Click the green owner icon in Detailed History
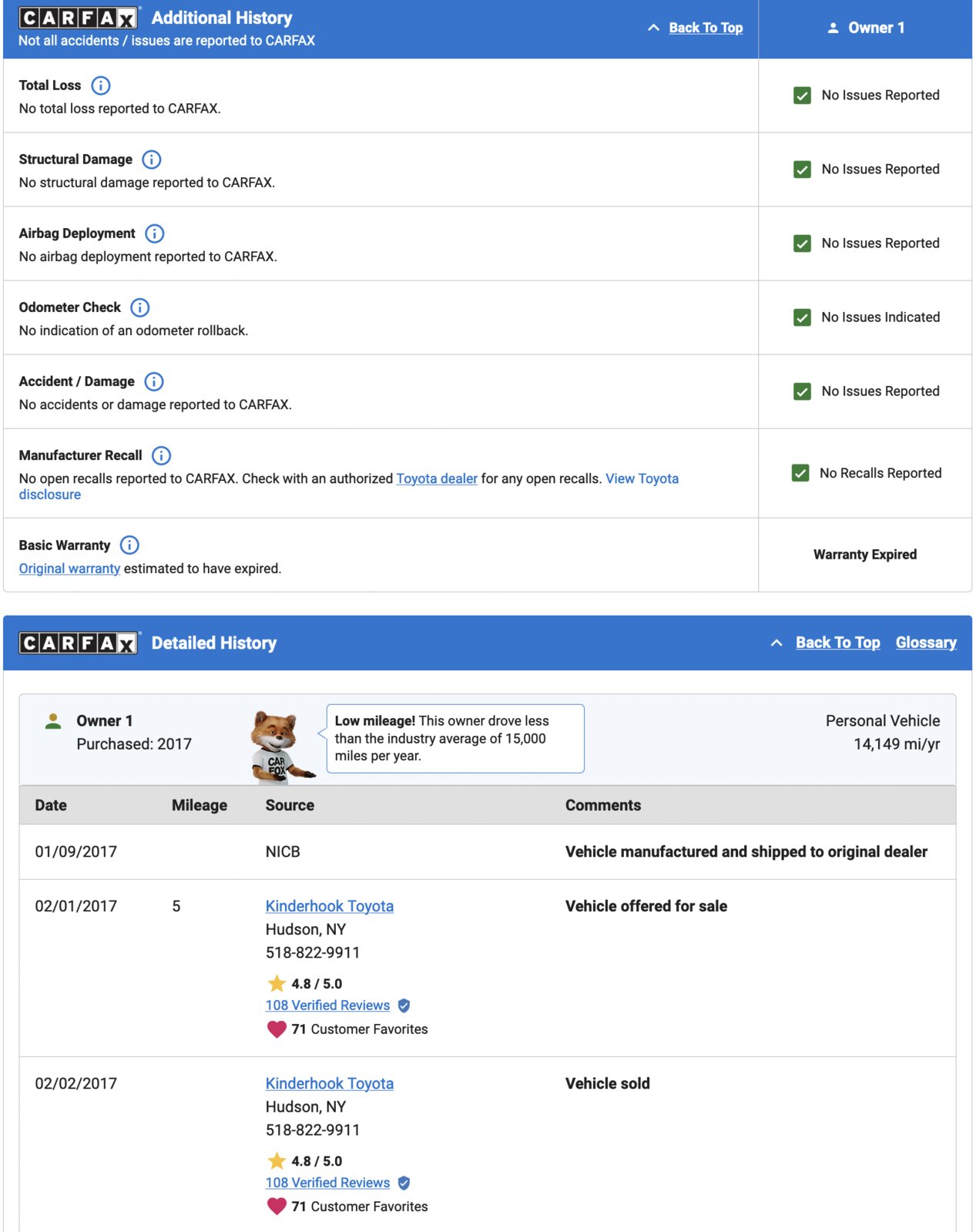This screenshot has width=976, height=1232. pos(53,721)
